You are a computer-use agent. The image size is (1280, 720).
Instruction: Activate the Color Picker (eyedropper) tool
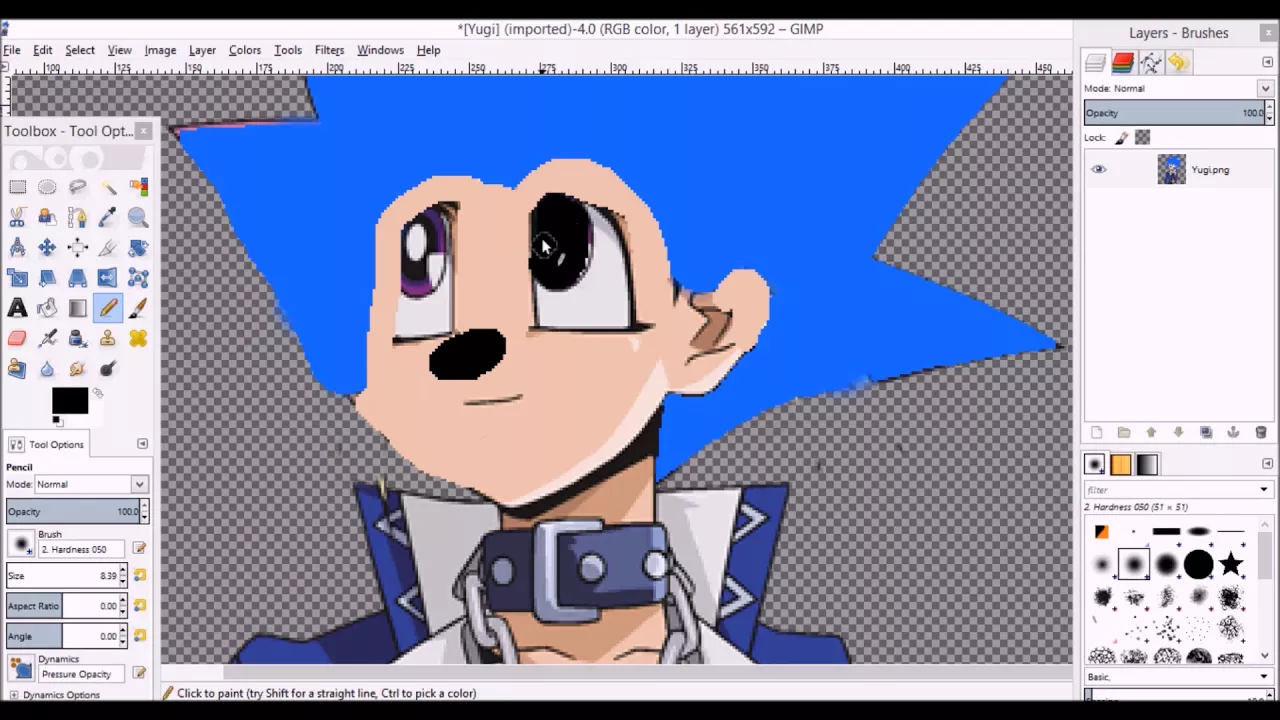(x=107, y=217)
